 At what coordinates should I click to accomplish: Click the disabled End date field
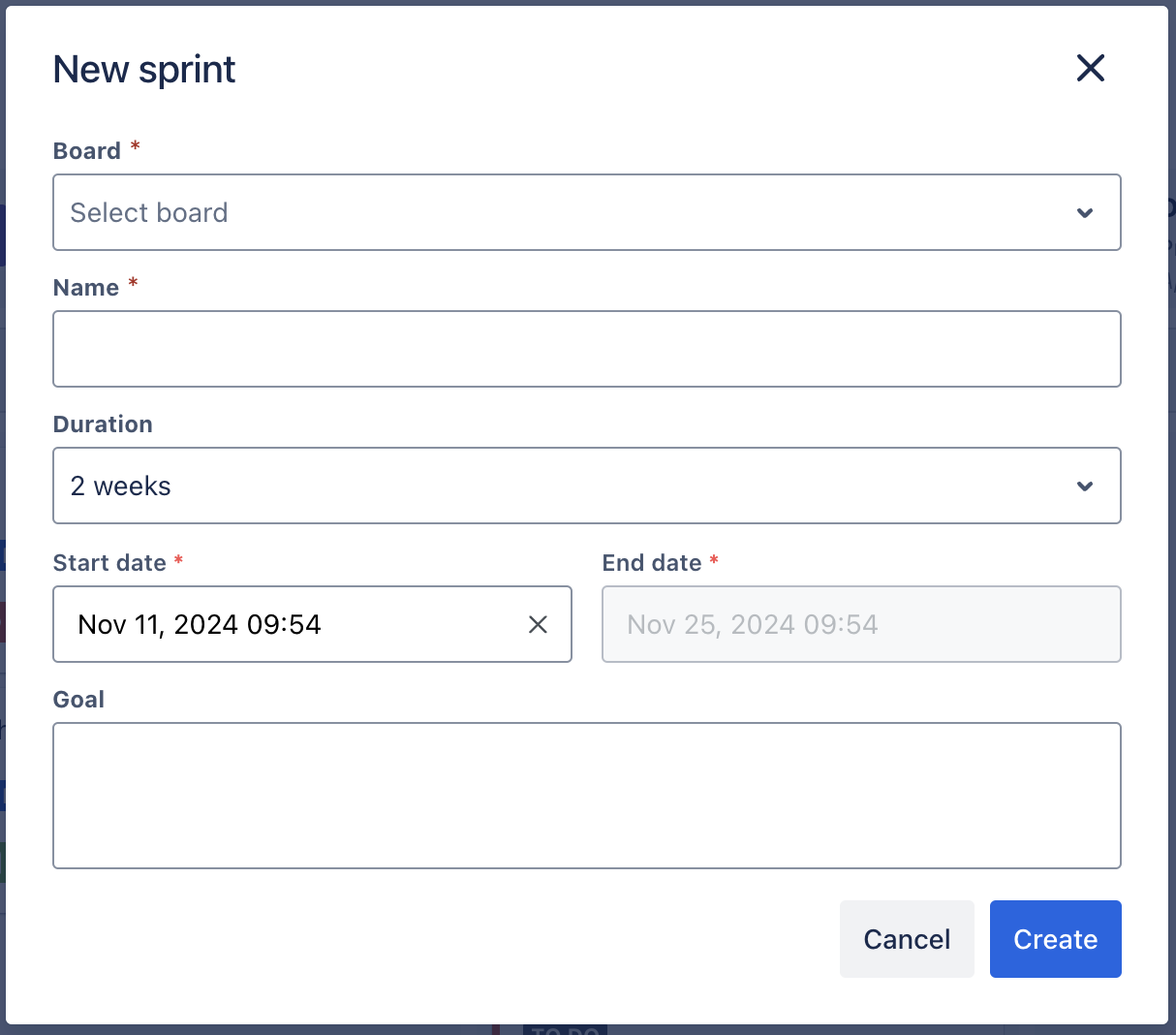pos(860,624)
